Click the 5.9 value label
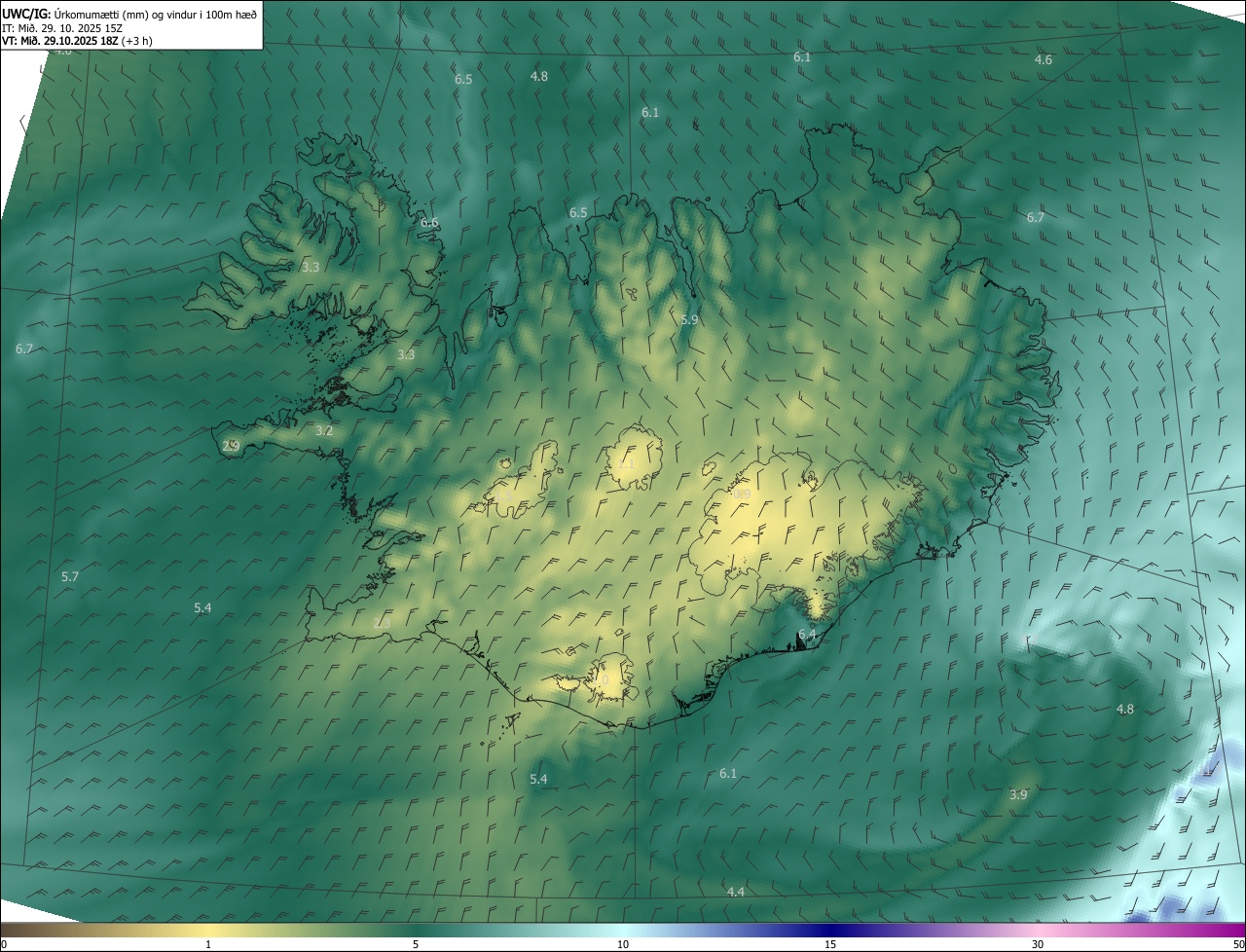 click(689, 320)
